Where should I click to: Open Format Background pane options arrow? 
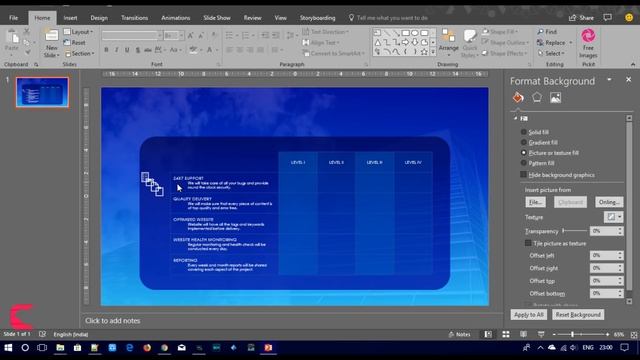609,80
